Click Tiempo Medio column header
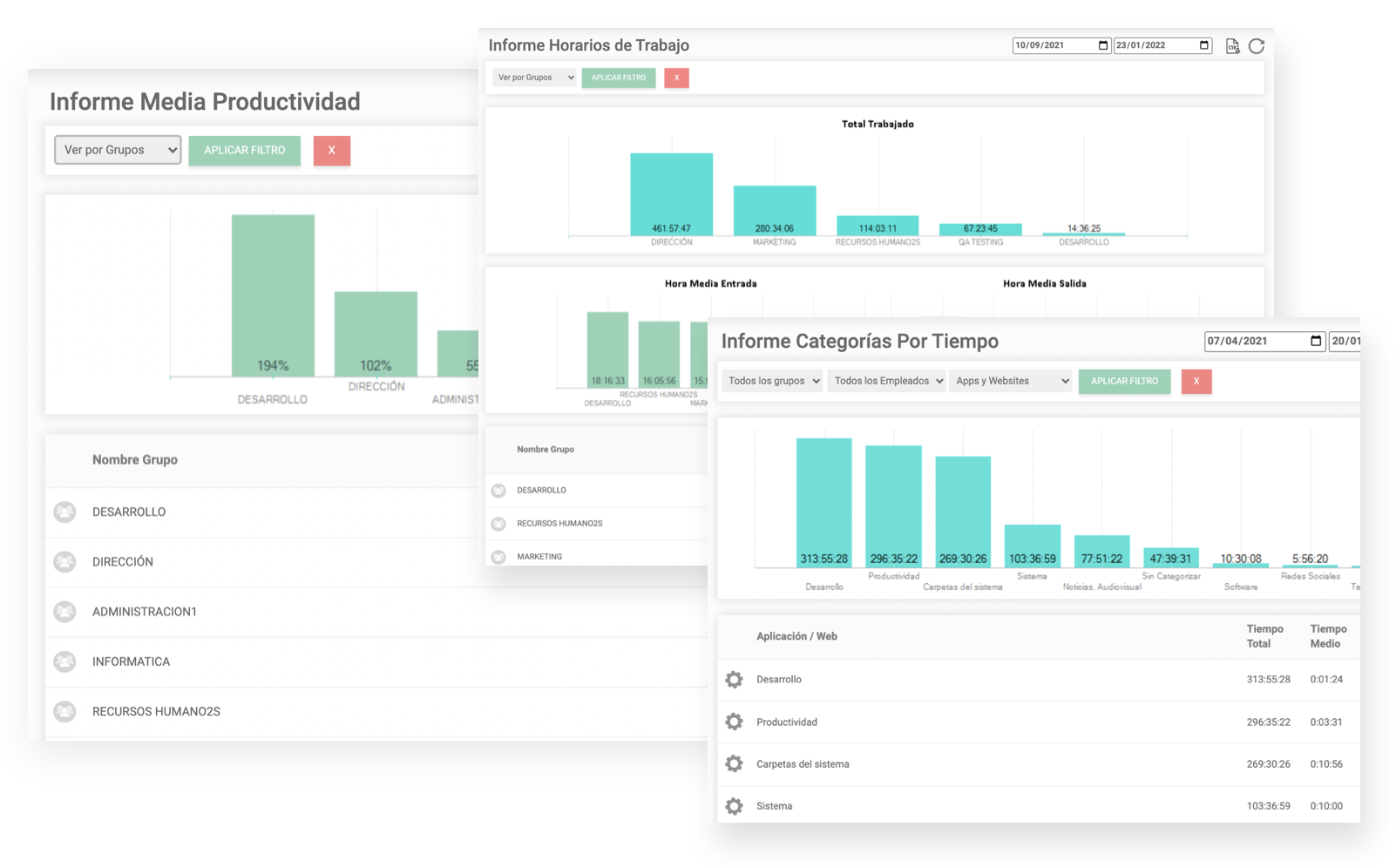Viewport: 1396px width, 868px height. 1328,636
